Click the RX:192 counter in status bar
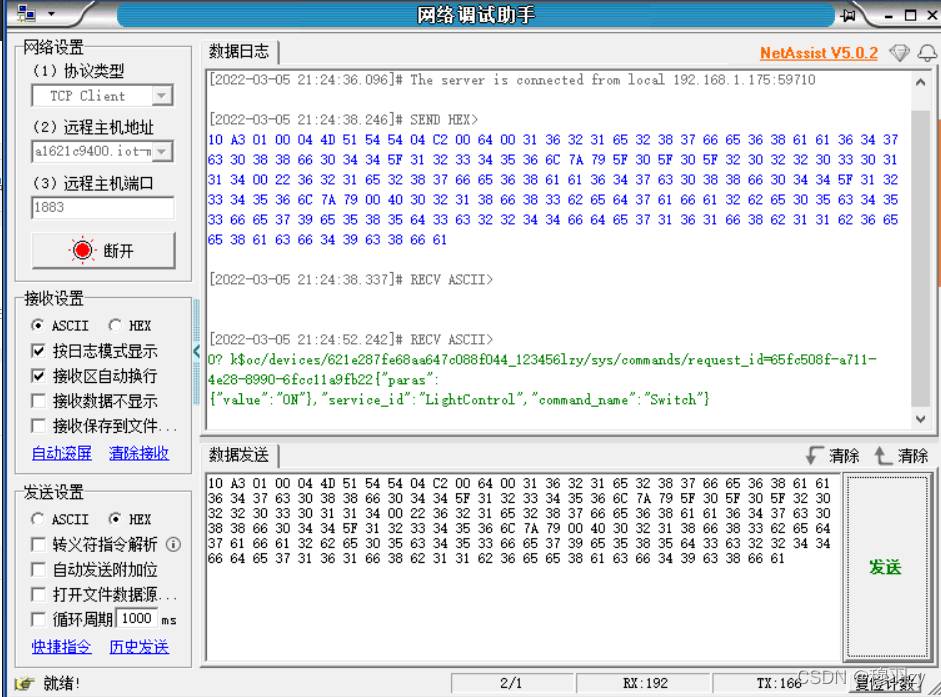Image resolution: width=941 pixels, height=697 pixels. pos(645,683)
